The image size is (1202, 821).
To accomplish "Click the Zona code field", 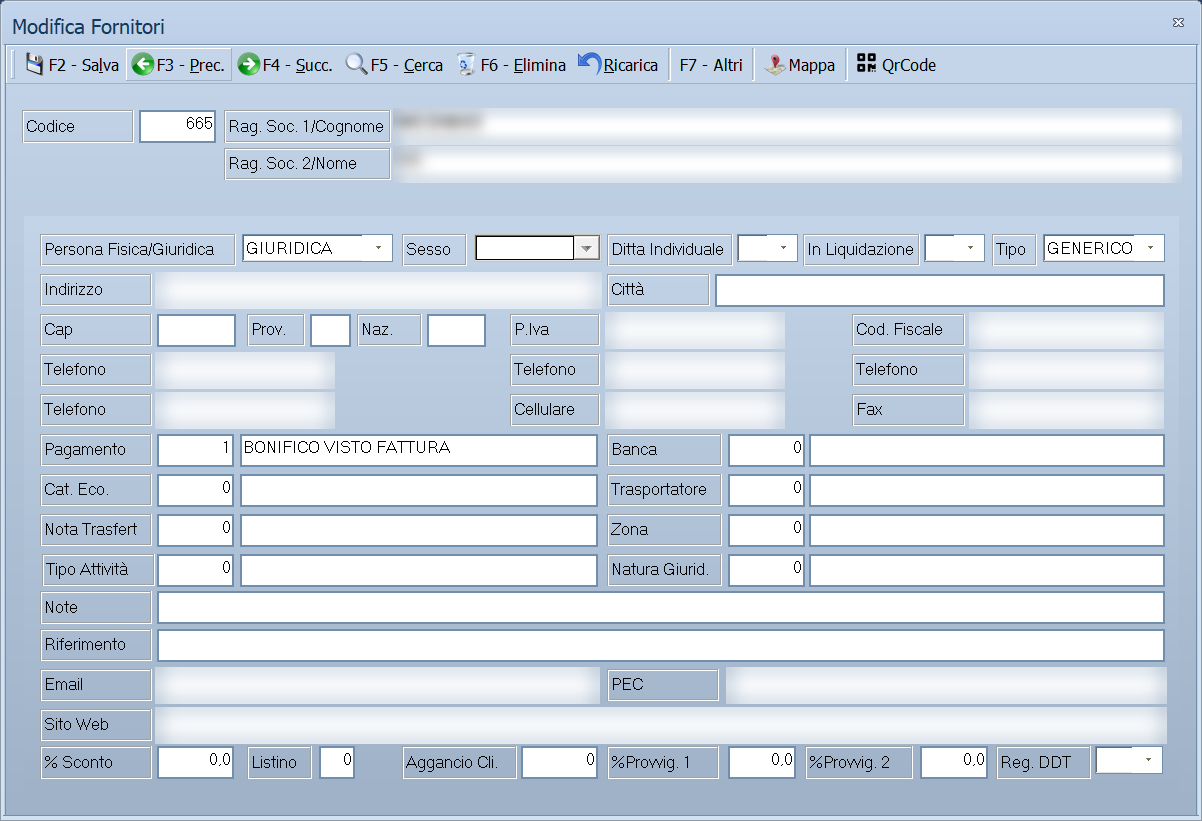I will click(767, 530).
